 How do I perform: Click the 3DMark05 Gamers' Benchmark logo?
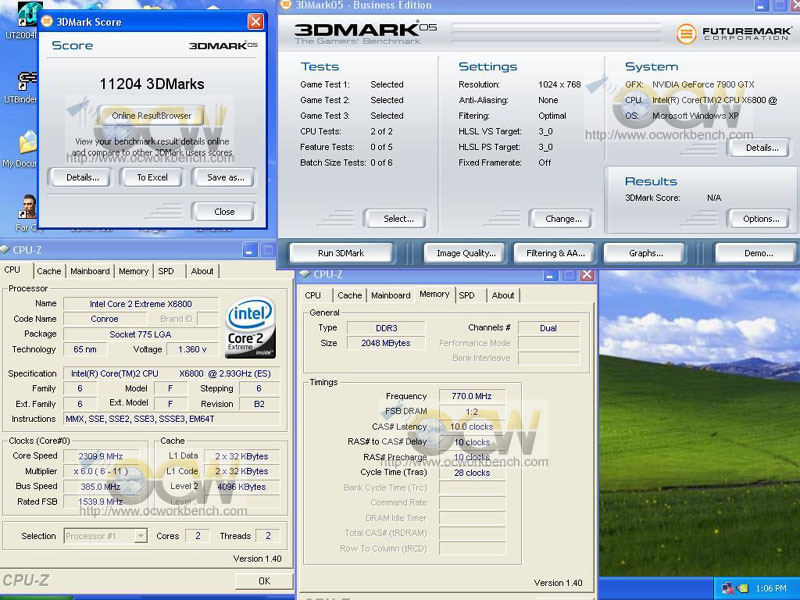366,33
